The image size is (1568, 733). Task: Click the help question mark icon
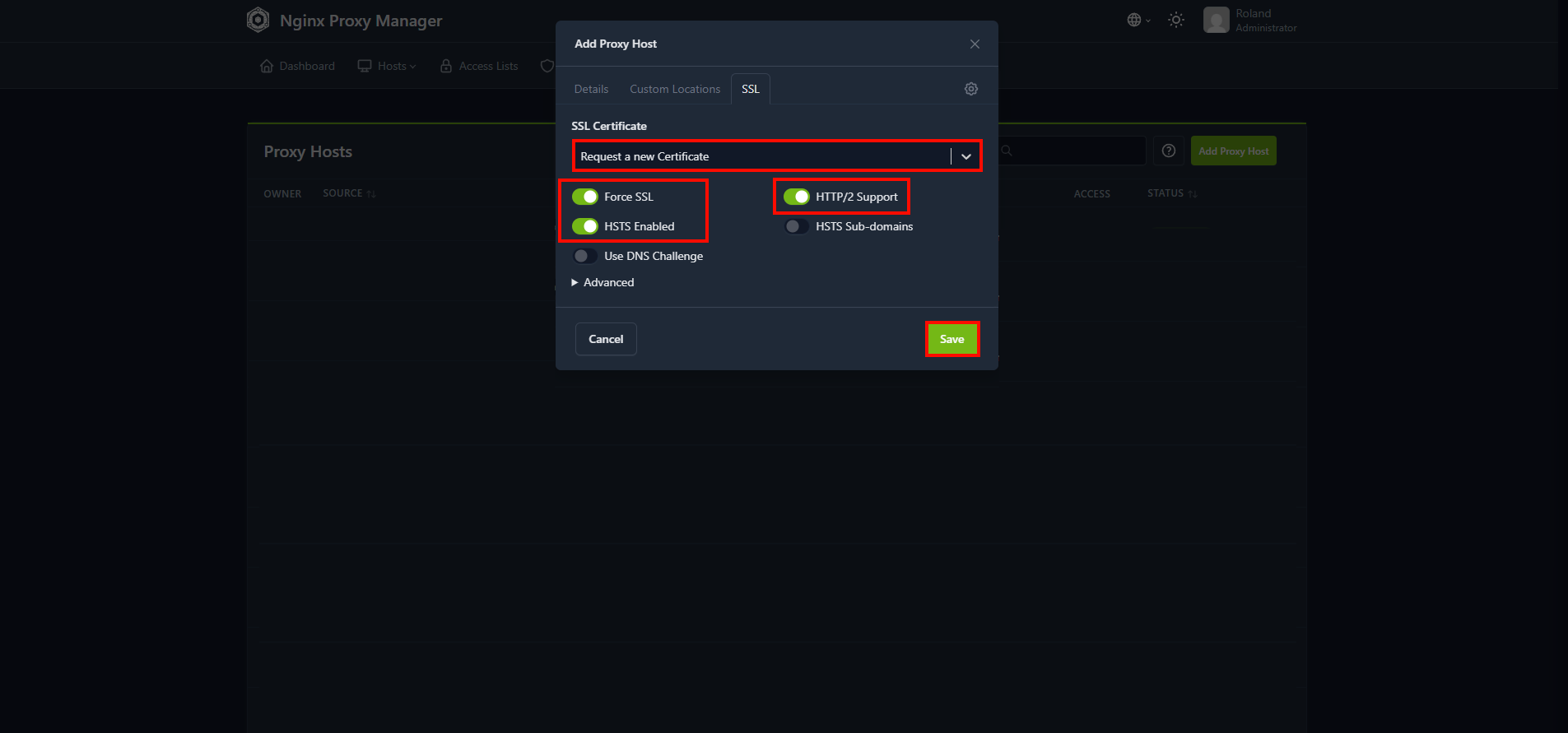pyautogui.click(x=1168, y=151)
